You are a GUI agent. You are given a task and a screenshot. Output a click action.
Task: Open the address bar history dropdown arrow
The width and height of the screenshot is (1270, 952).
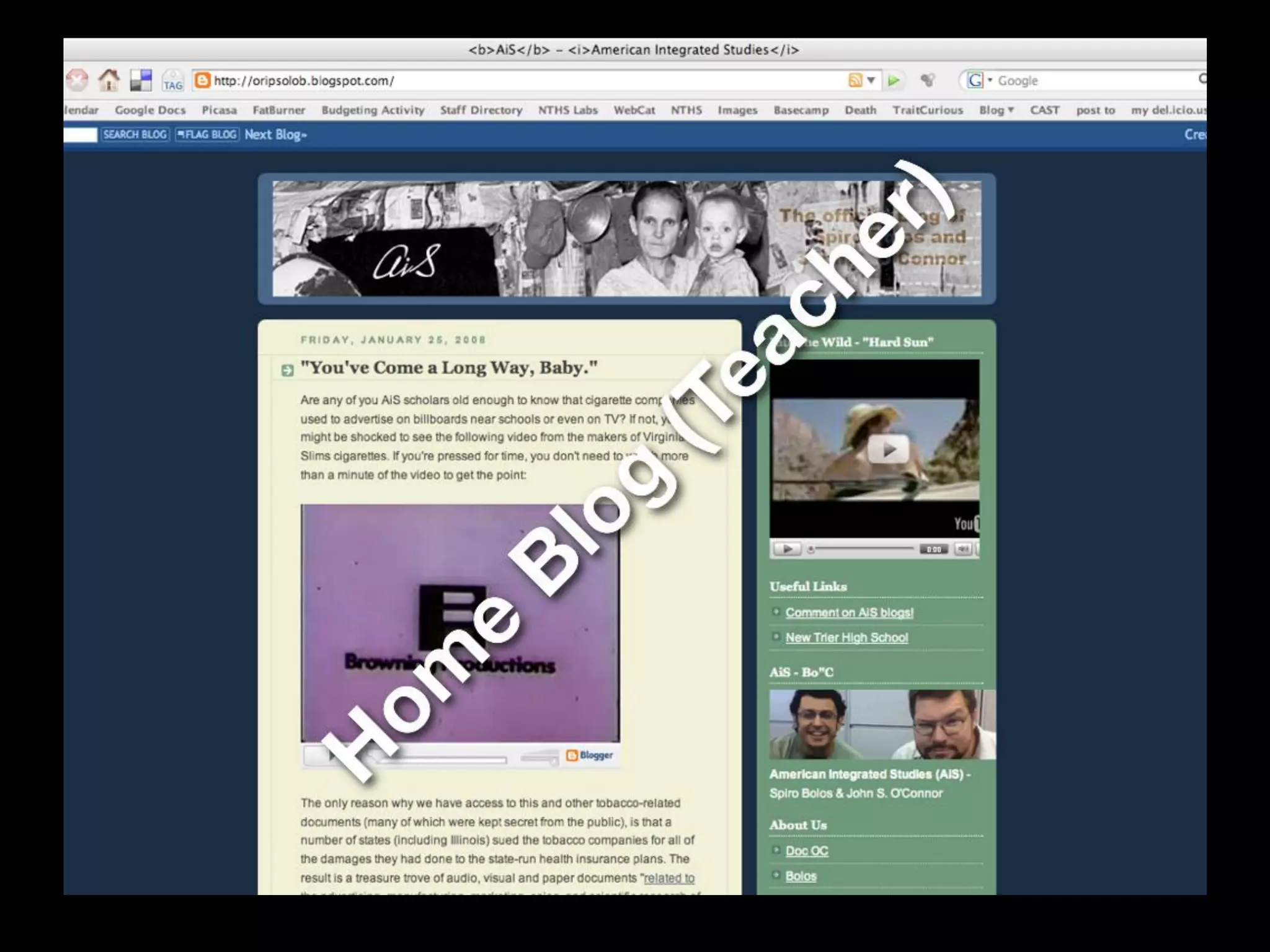coord(871,81)
